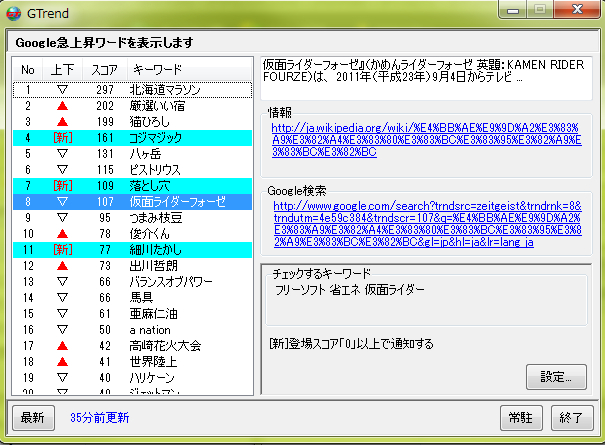Click the [新] marker for 細川たかし

point(62,249)
